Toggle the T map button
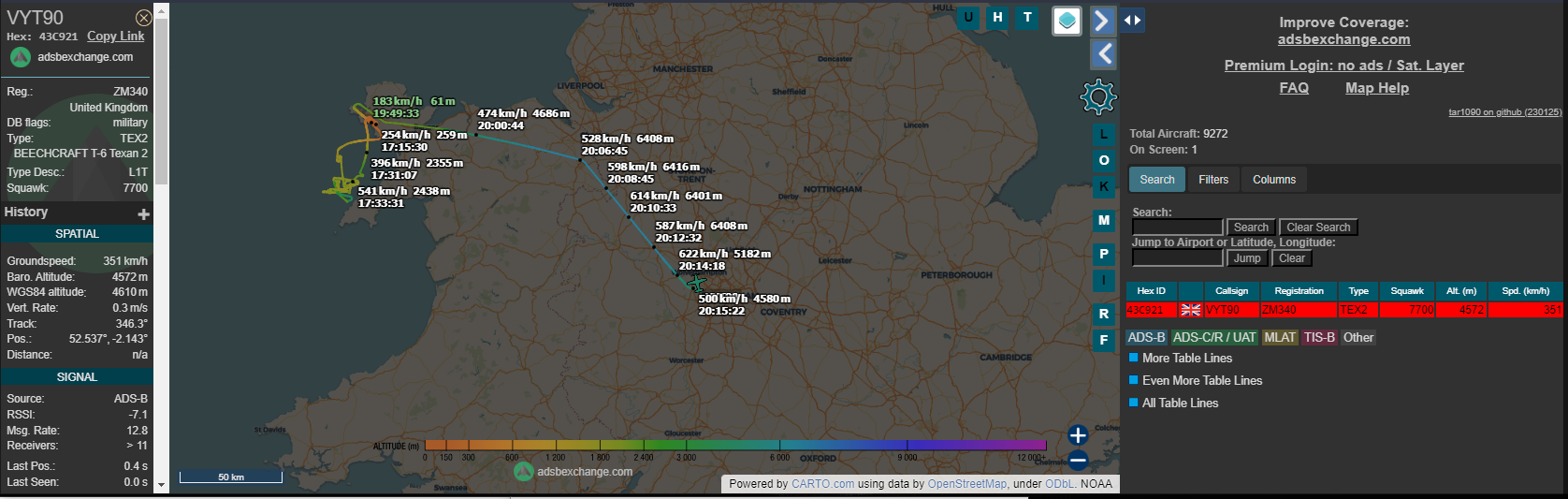1568x499 pixels. coord(1028,17)
